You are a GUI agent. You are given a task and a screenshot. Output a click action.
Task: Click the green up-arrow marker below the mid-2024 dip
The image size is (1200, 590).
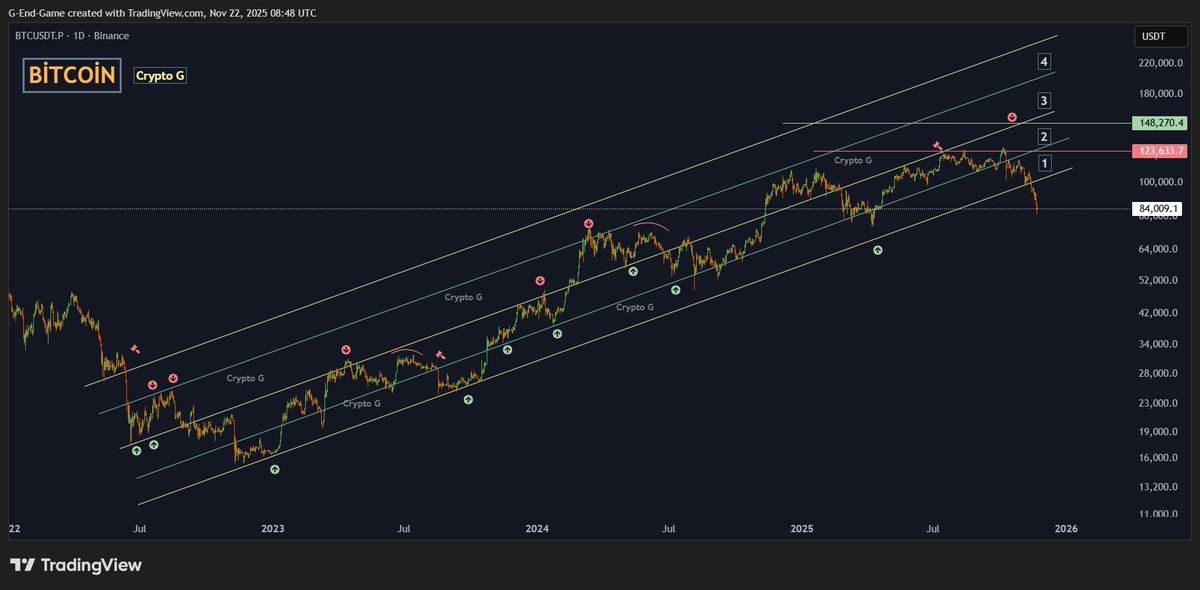coord(675,291)
